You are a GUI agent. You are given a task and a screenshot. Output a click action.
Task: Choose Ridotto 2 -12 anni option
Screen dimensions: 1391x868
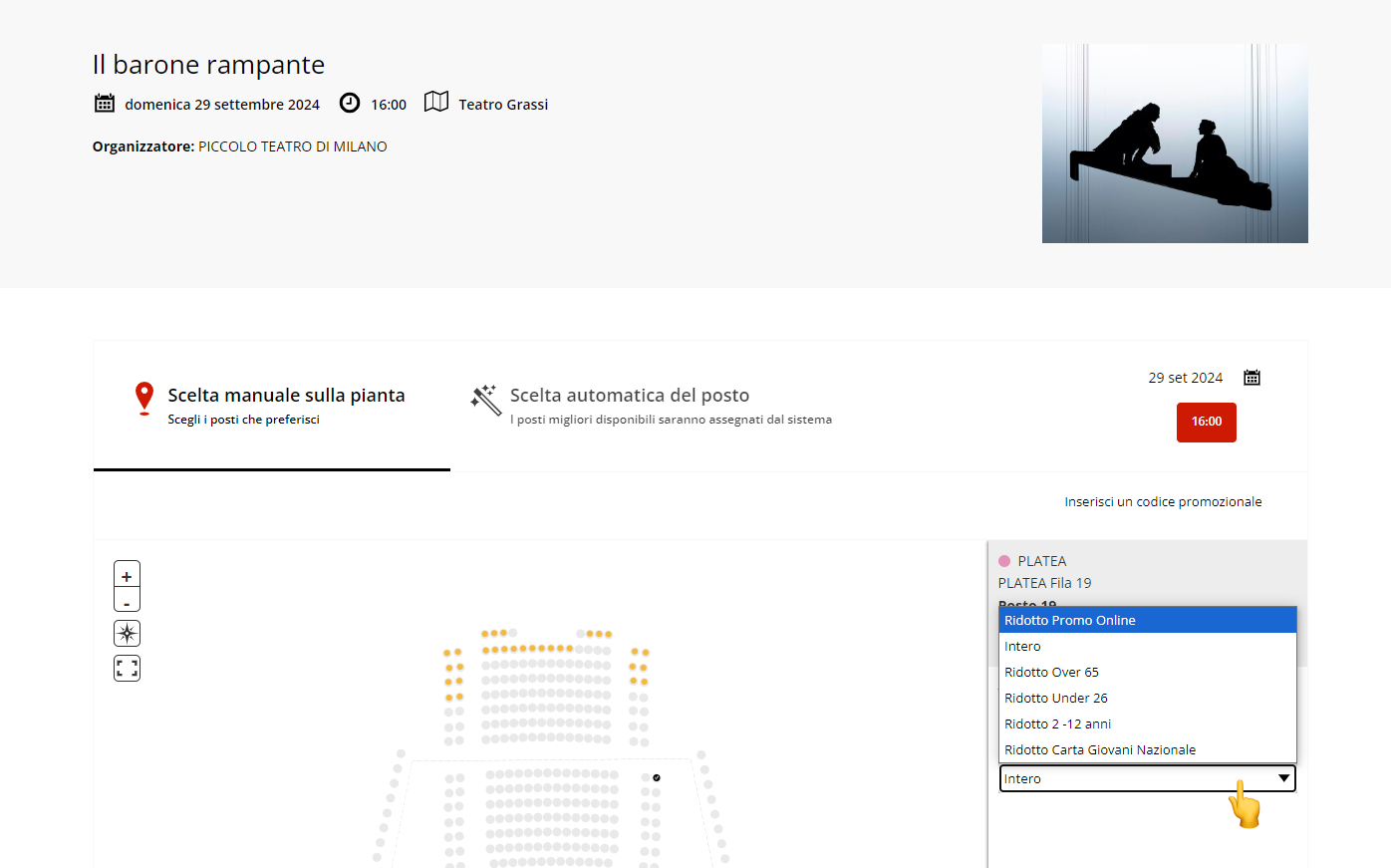[x=1148, y=723]
